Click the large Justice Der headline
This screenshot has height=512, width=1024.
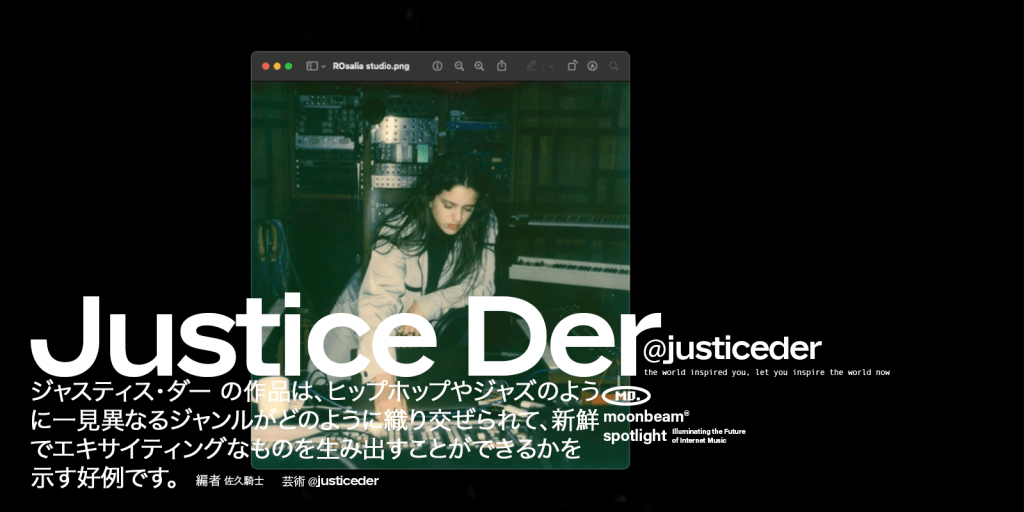pos(345,336)
